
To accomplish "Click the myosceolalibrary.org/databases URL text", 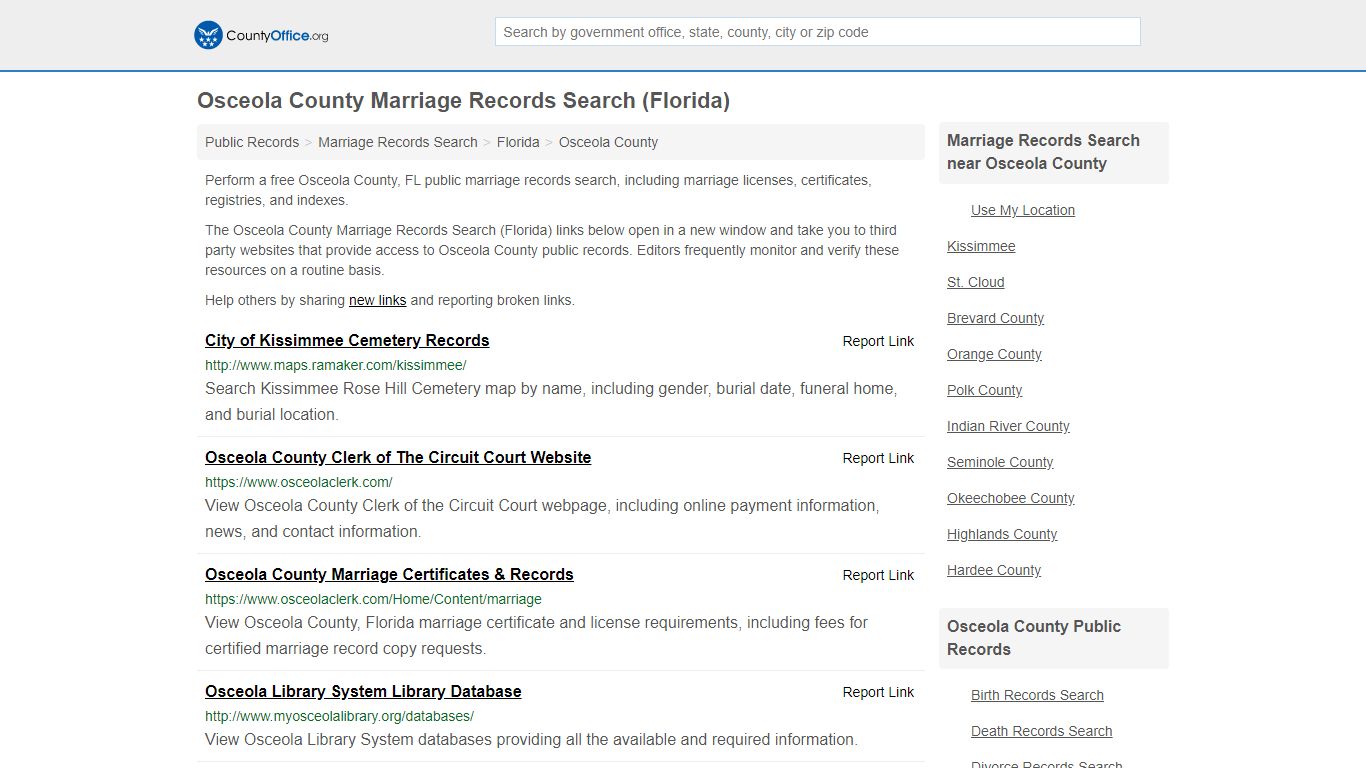I will pos(339,716).
